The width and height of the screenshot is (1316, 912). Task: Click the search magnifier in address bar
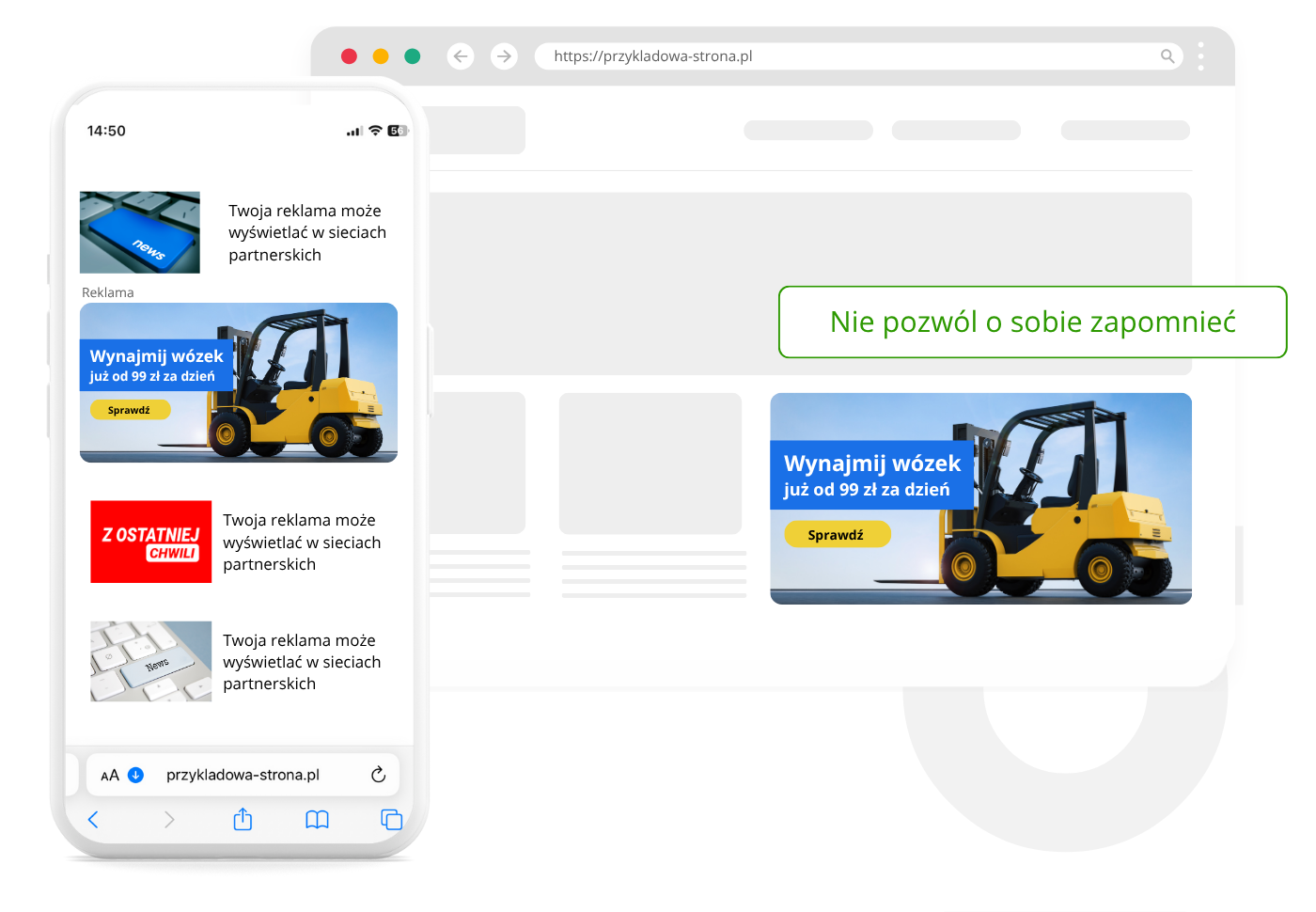pos(1167,56)
